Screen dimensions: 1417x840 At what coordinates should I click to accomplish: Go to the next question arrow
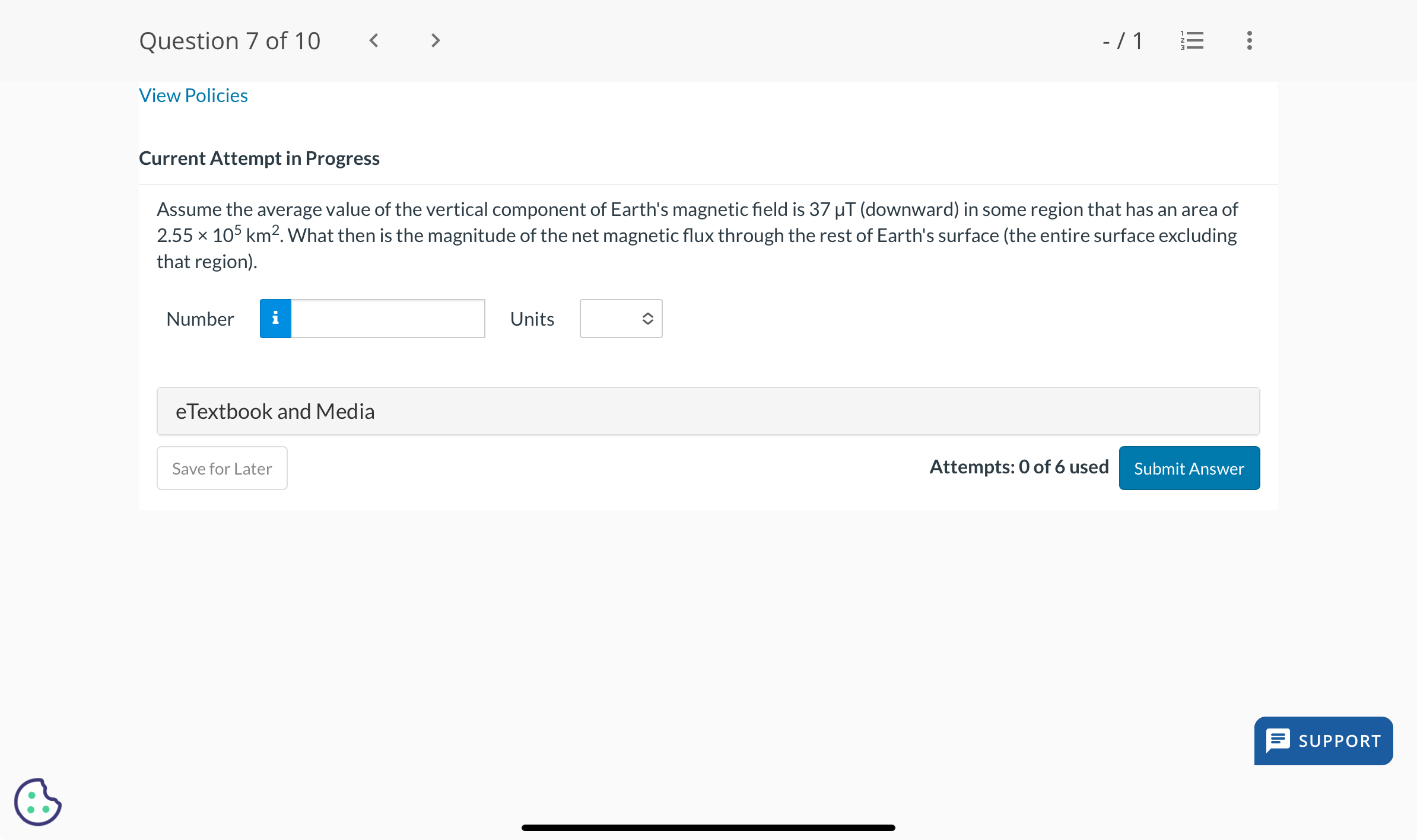pyautogui.click(x=436, y=40)
